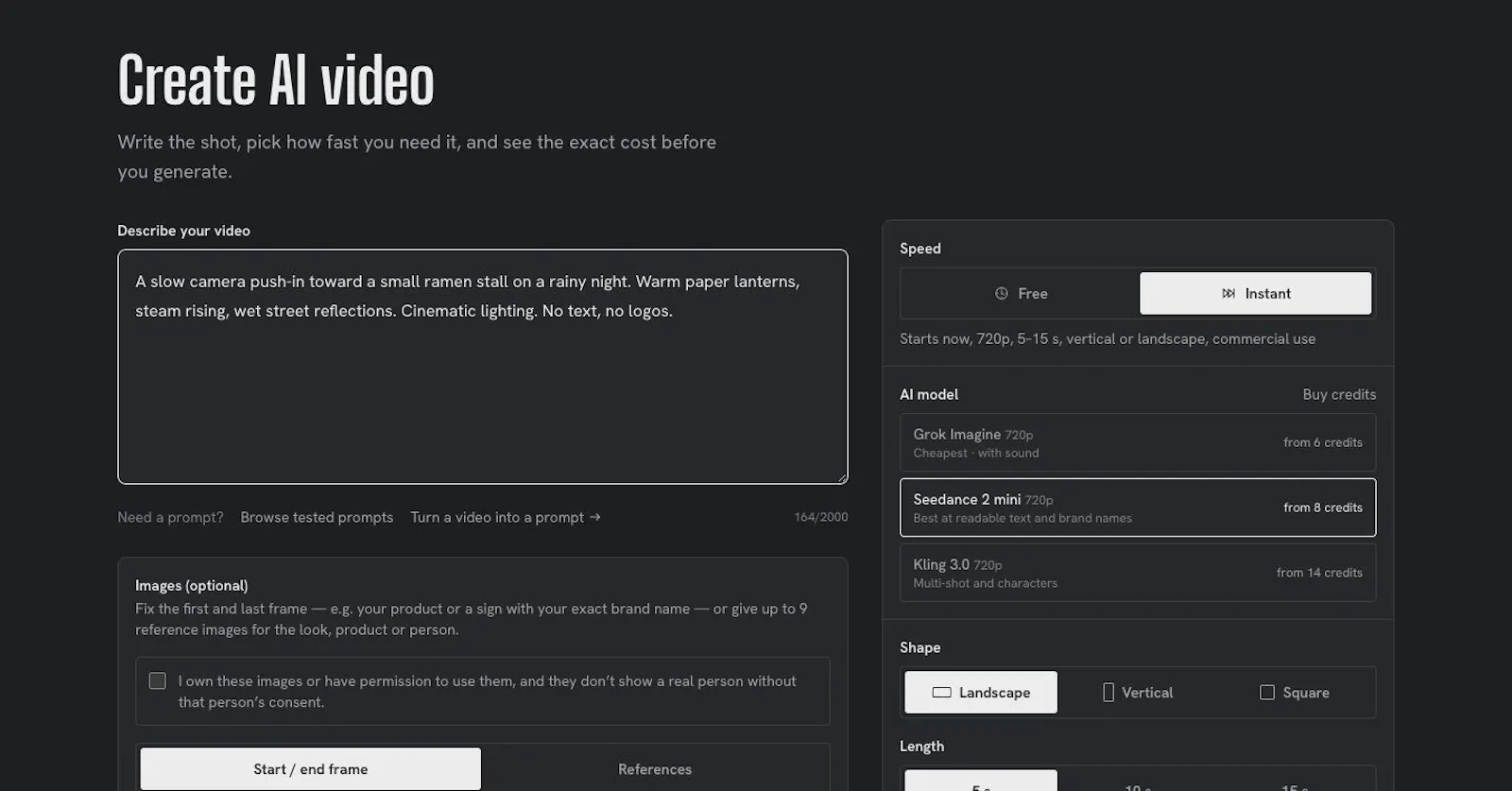Image resolution: width=1512 pixels, height=791 pixels.
Task: Set shape to Landscape
Action: (981, 693)
